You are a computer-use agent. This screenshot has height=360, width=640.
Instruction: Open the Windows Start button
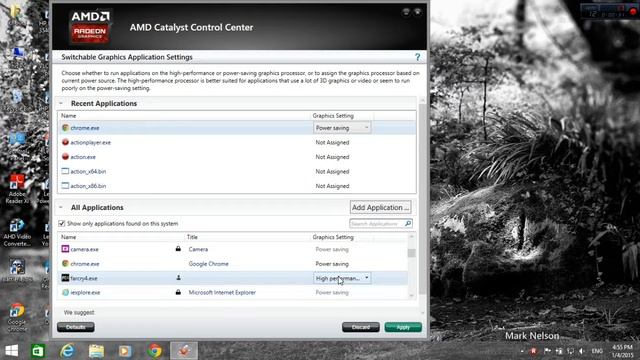[11, 351]
